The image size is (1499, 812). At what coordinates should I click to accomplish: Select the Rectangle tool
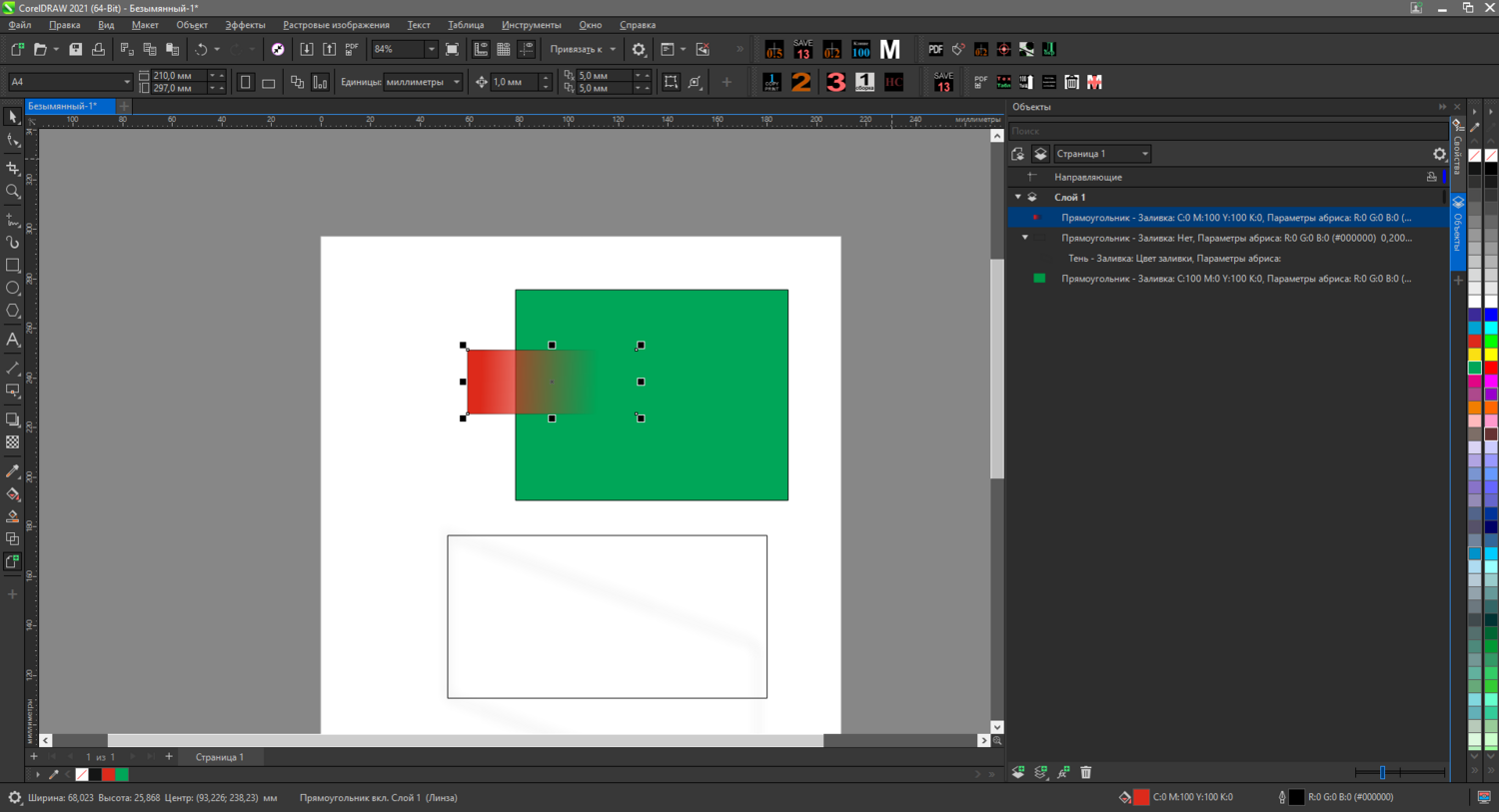coord(13,266)
